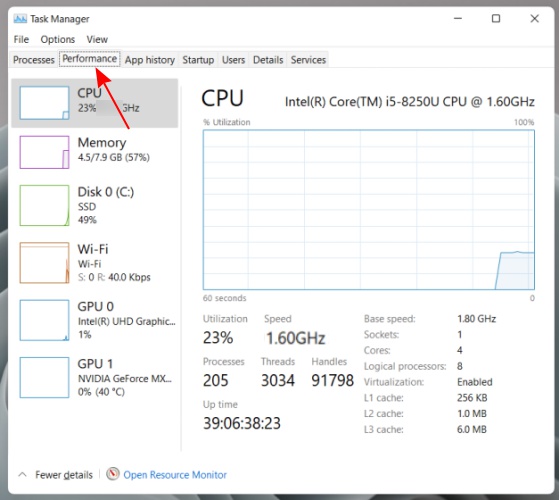Image resolution: width=559 pixels, height=500 pixels.
Task: Go to the Users tab
Action: 234,60
